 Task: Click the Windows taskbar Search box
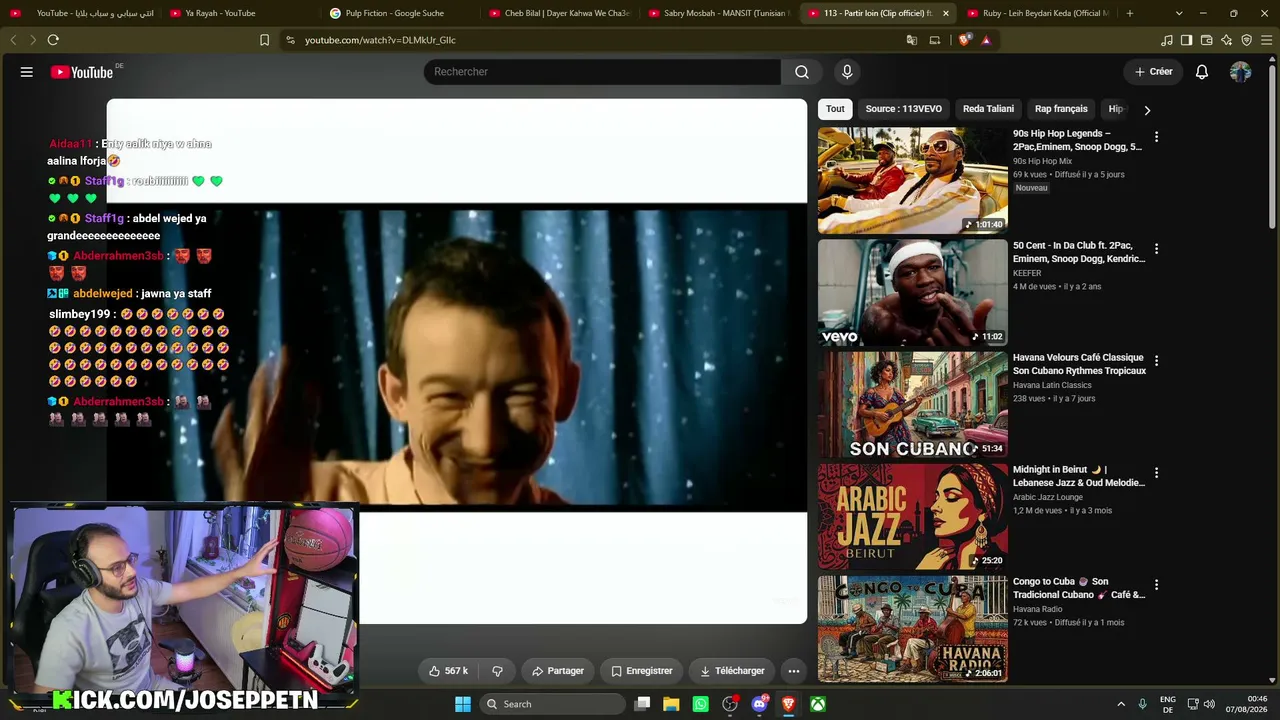[x=554, y=704]
